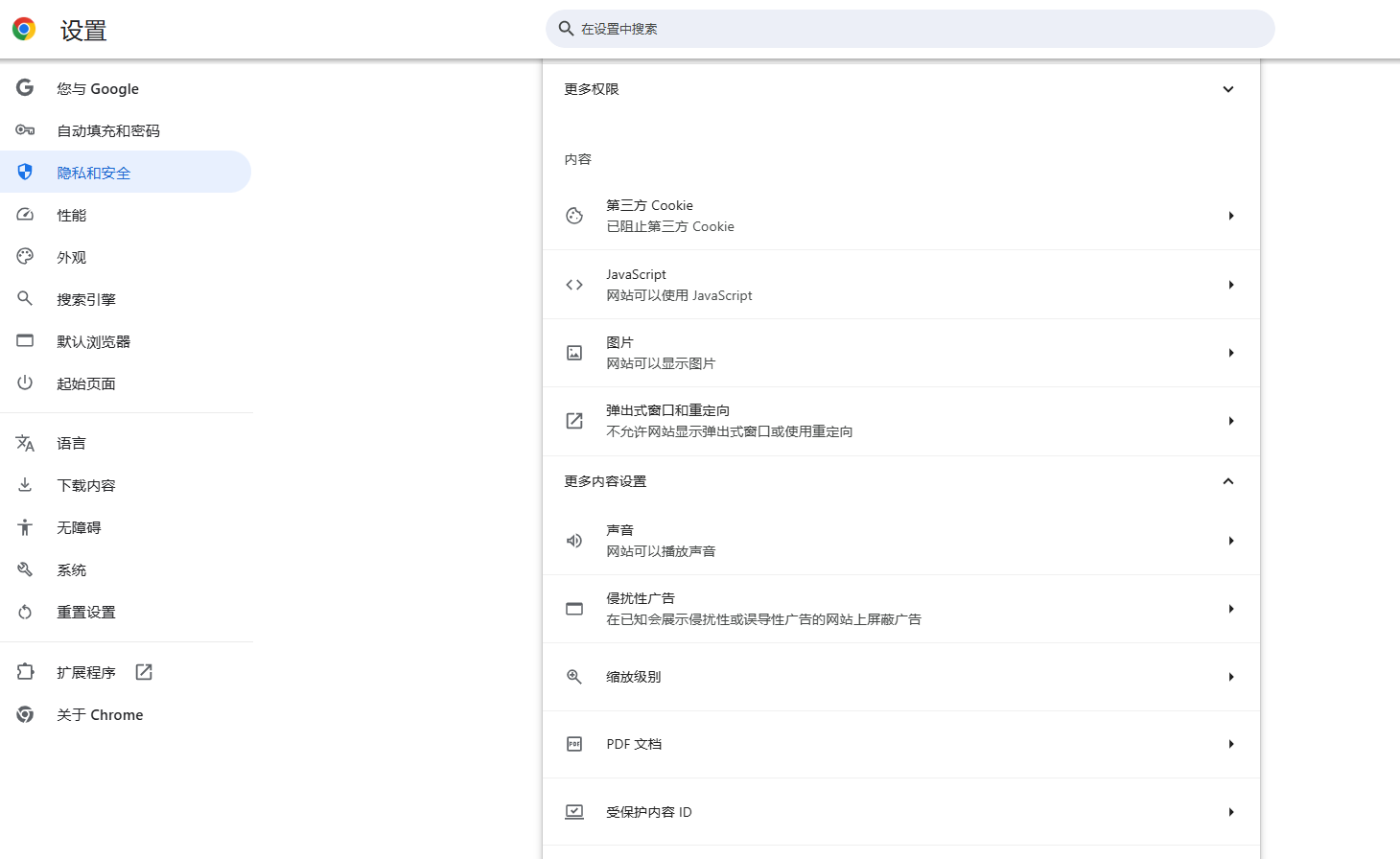1400x859 pixels.
Task: Click the speaker icon in 声音 row
Action: [574, 541]
